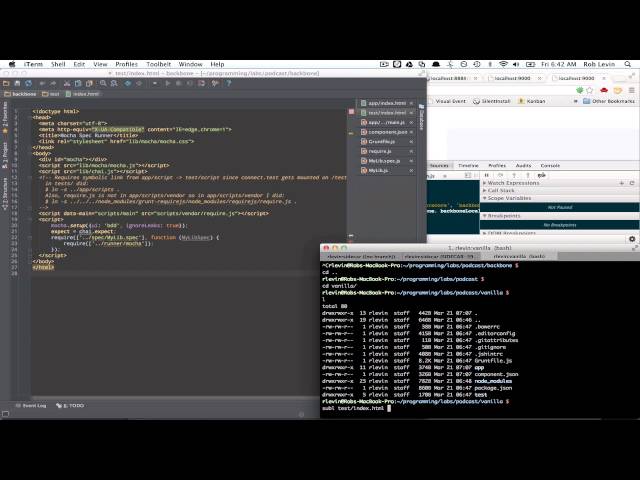Select the index.html breadcrumb item
Viewport: 640px width, 480px height.
(82, 94)
